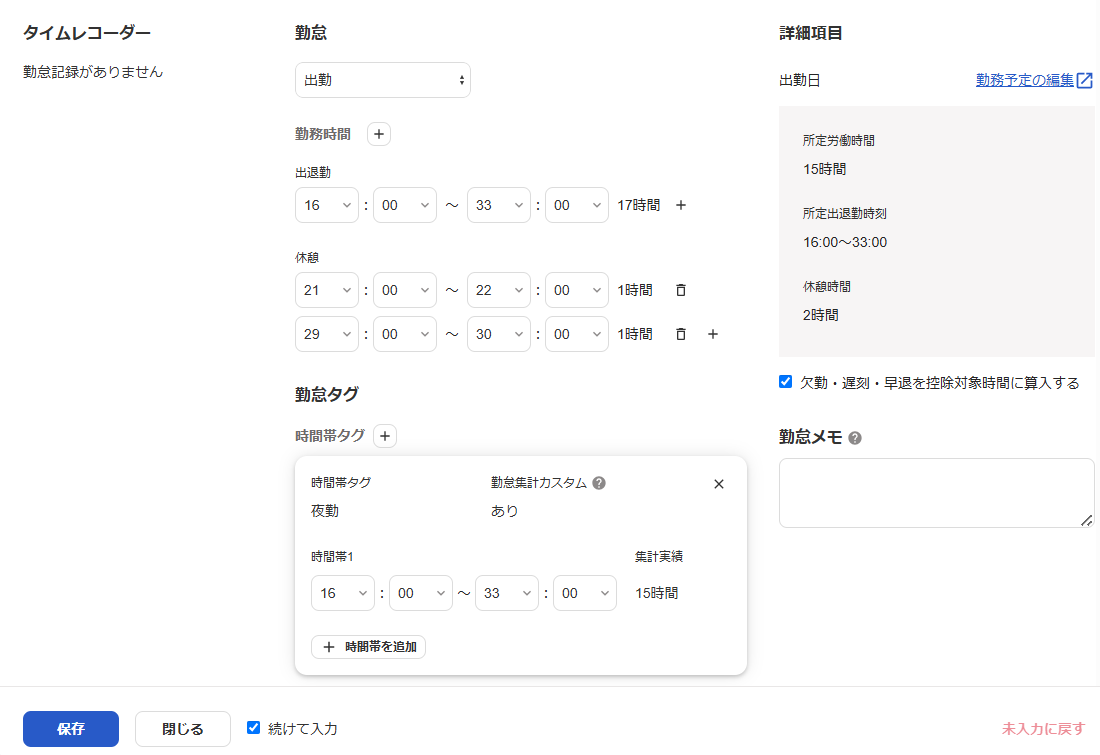
Task: Select 集計実績 value 15時間
Action: pos(657,593)
